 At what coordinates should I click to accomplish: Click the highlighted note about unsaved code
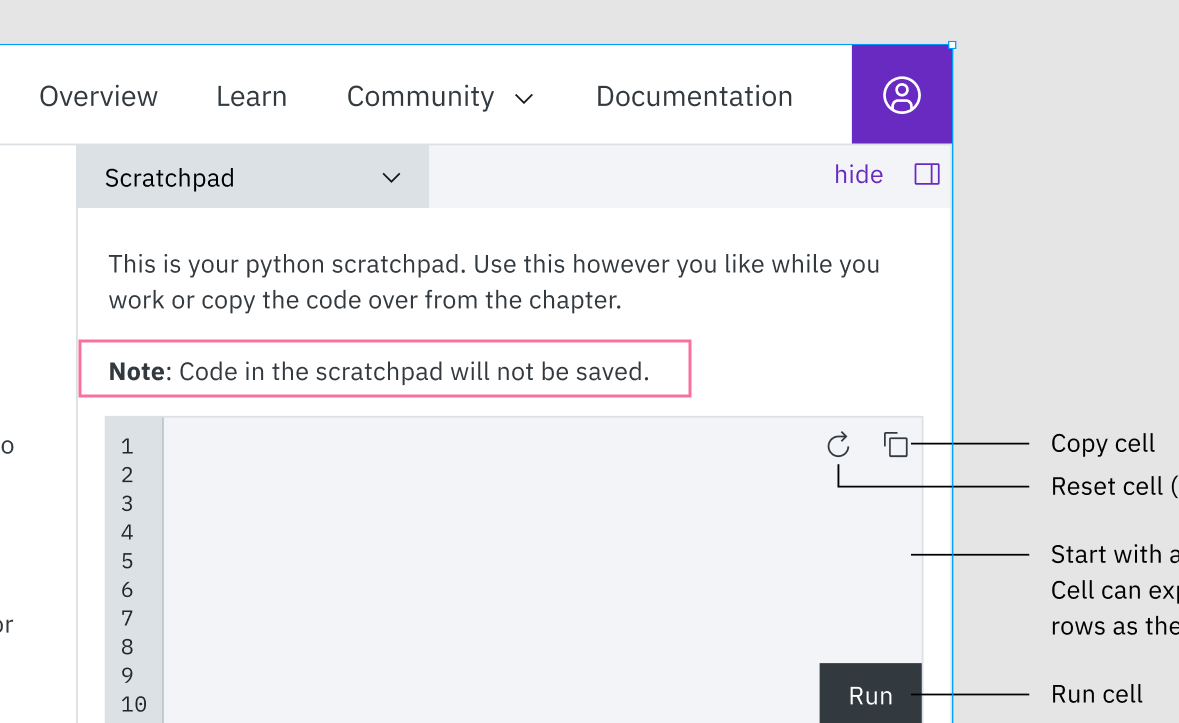(384, 370)
